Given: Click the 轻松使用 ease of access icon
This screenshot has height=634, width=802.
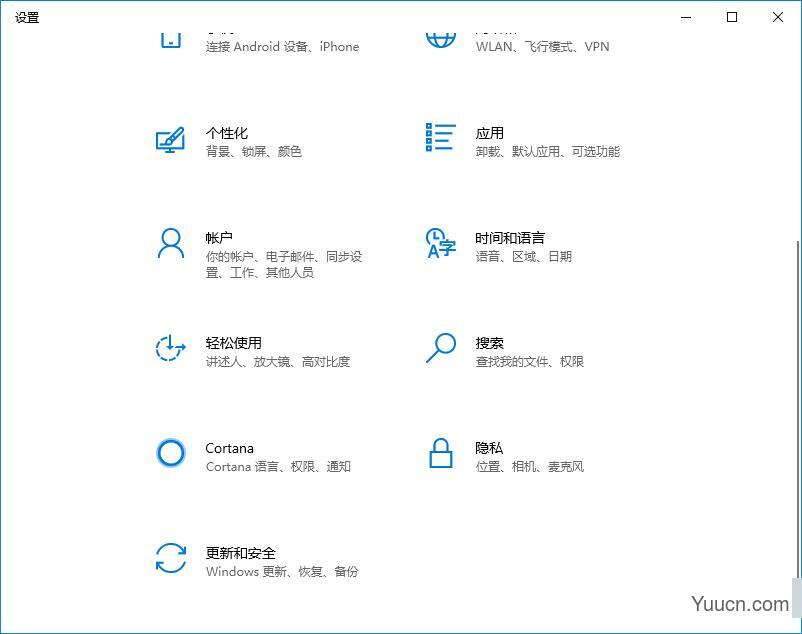Looking at the screenshot, I should click(170, 348).
